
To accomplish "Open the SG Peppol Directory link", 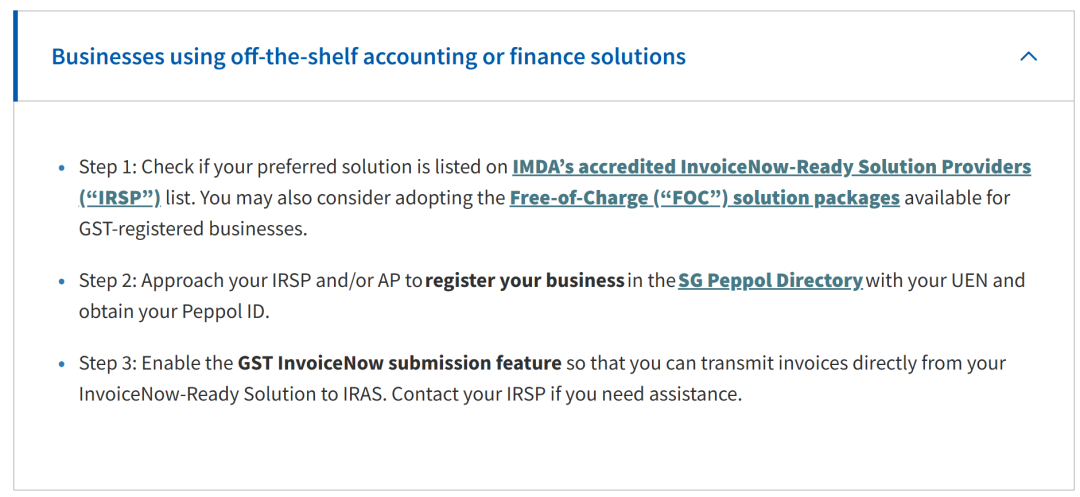I will [770, 281].
